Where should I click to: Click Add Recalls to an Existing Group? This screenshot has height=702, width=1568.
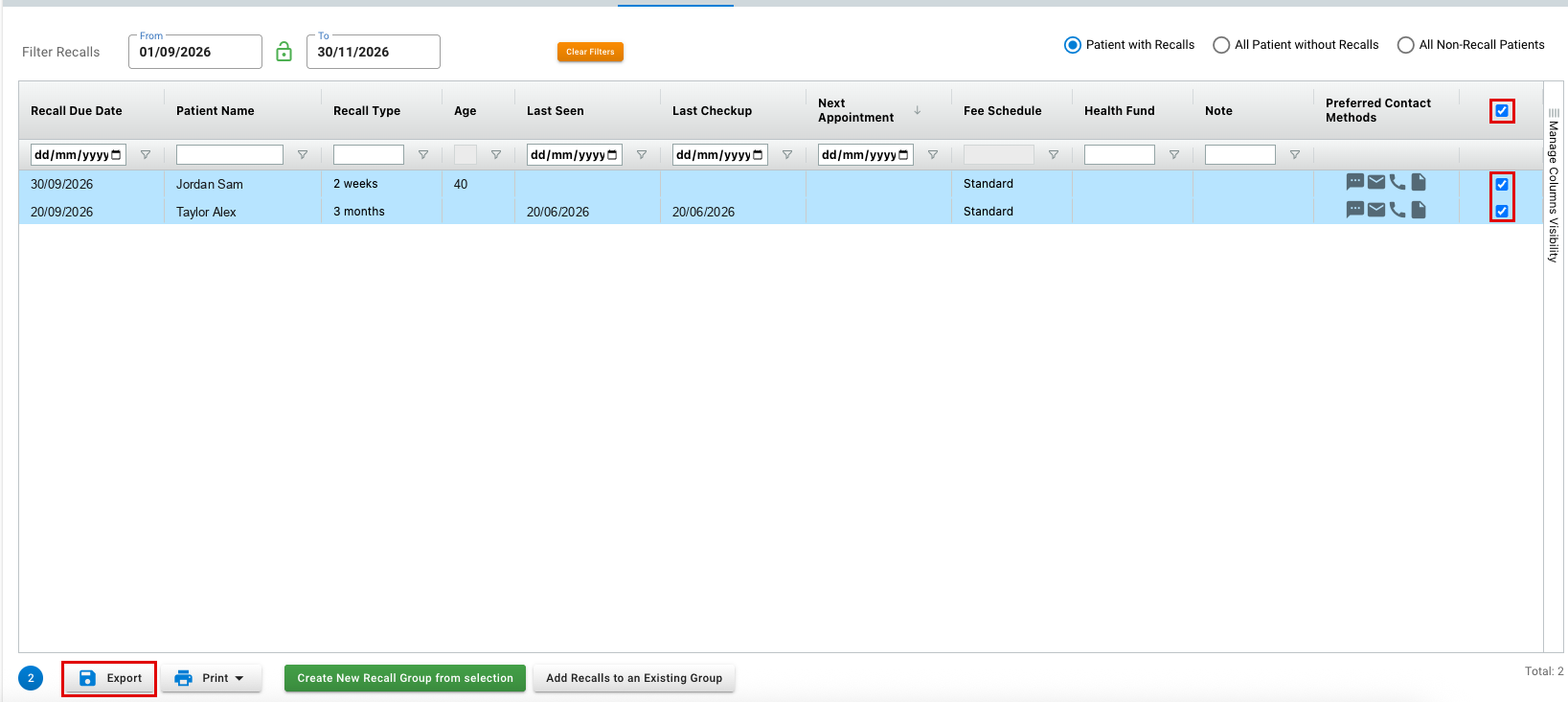(634, 678)
